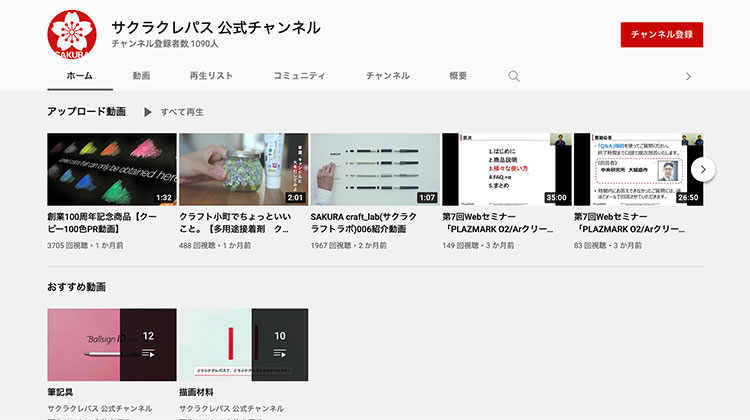This screenshot has width=750, height=420.
Task: Click the Sakura Craypas channel logo avatar
Action: (x=72, y=34)
